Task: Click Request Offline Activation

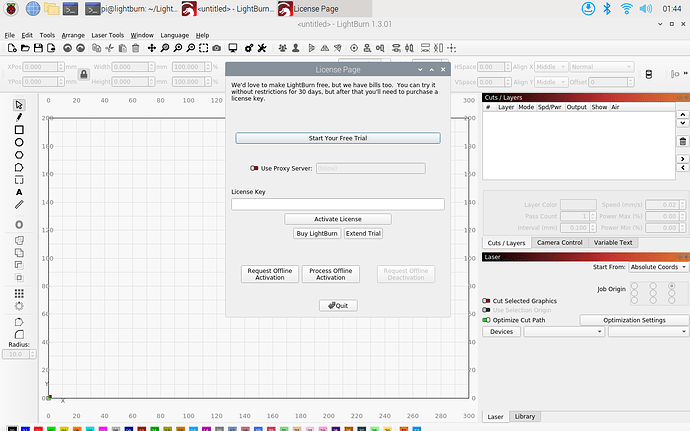Action: point(270,274)
